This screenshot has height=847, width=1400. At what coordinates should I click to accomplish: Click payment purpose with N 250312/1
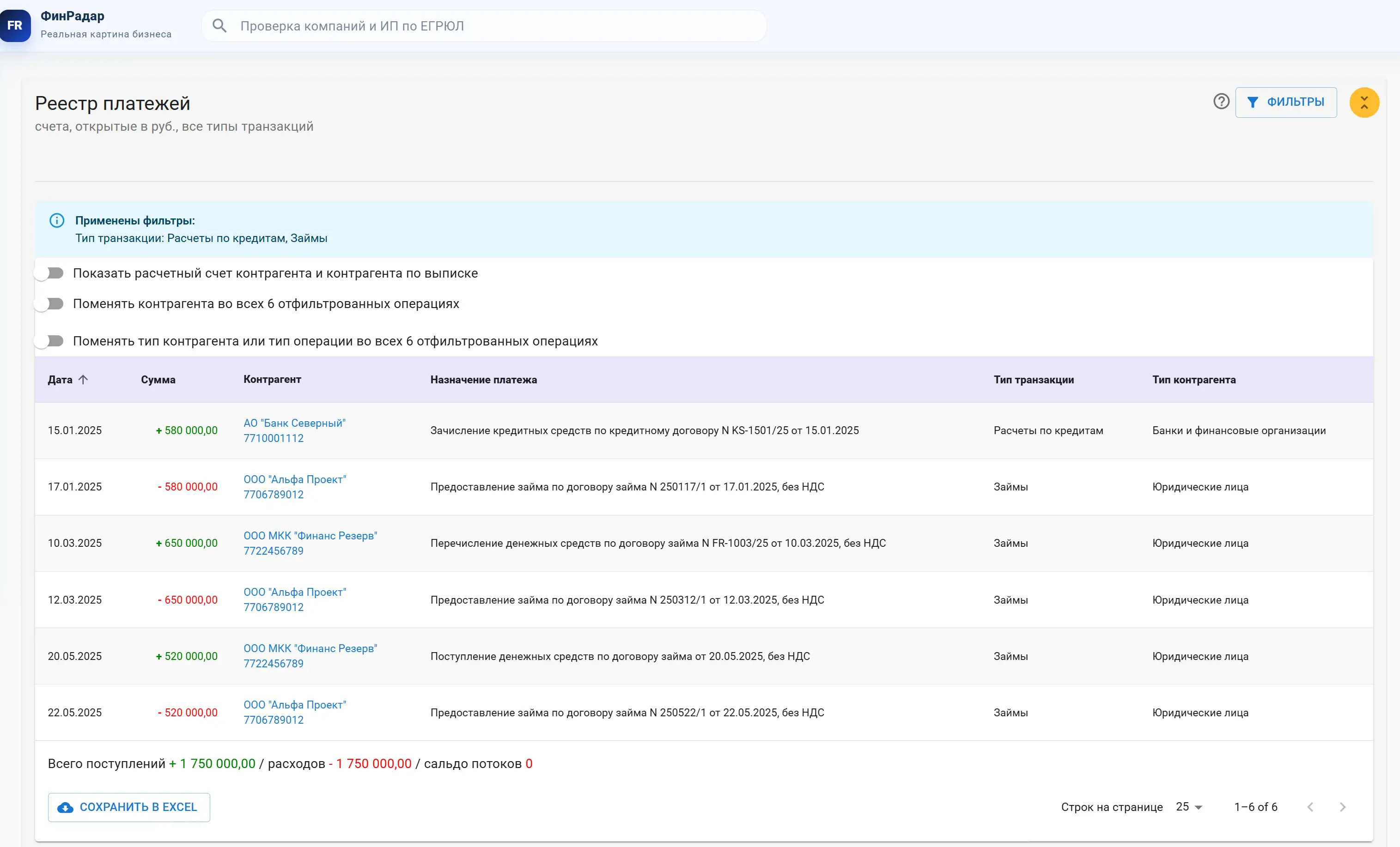627,600
